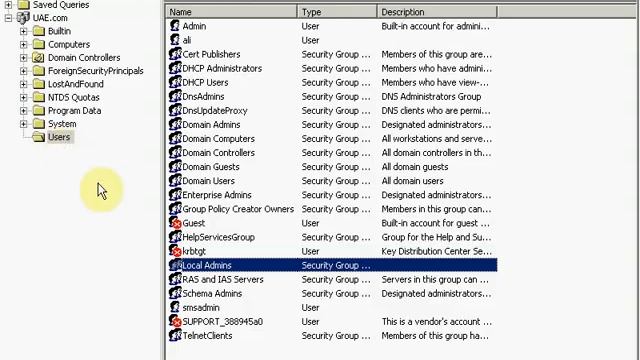This screenshot has height=360, width=640.
Task: Select the Enterprise Admins name text
Action: pos(217,195)
